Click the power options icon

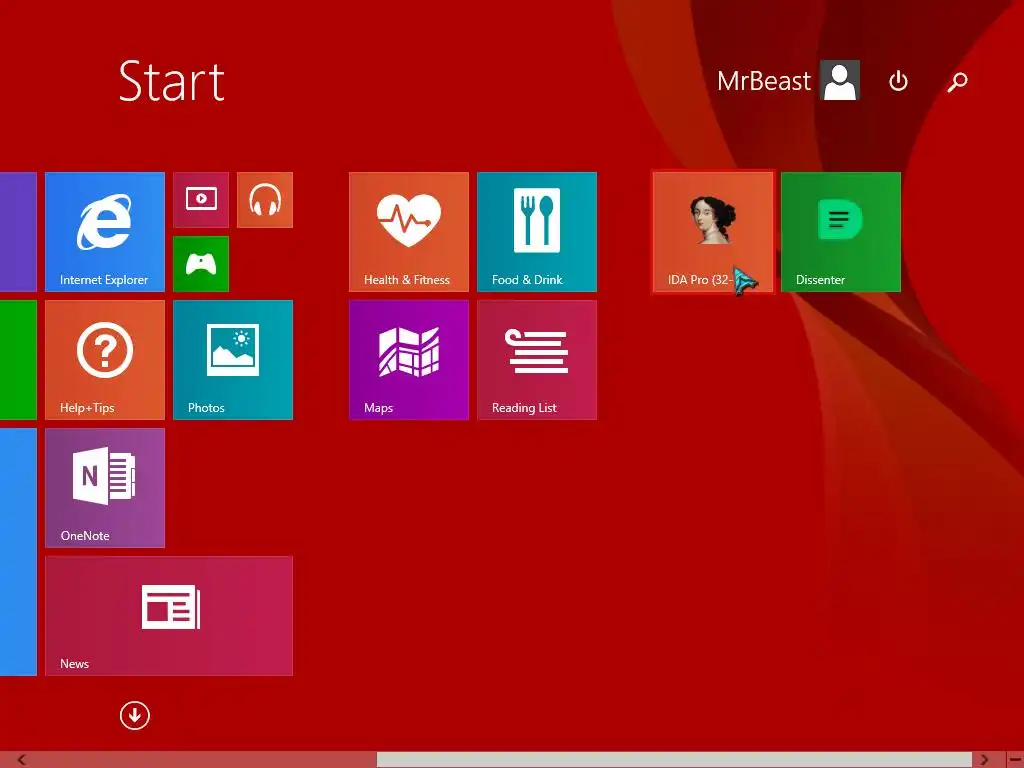pyautogui.click(x=899, y=81)
